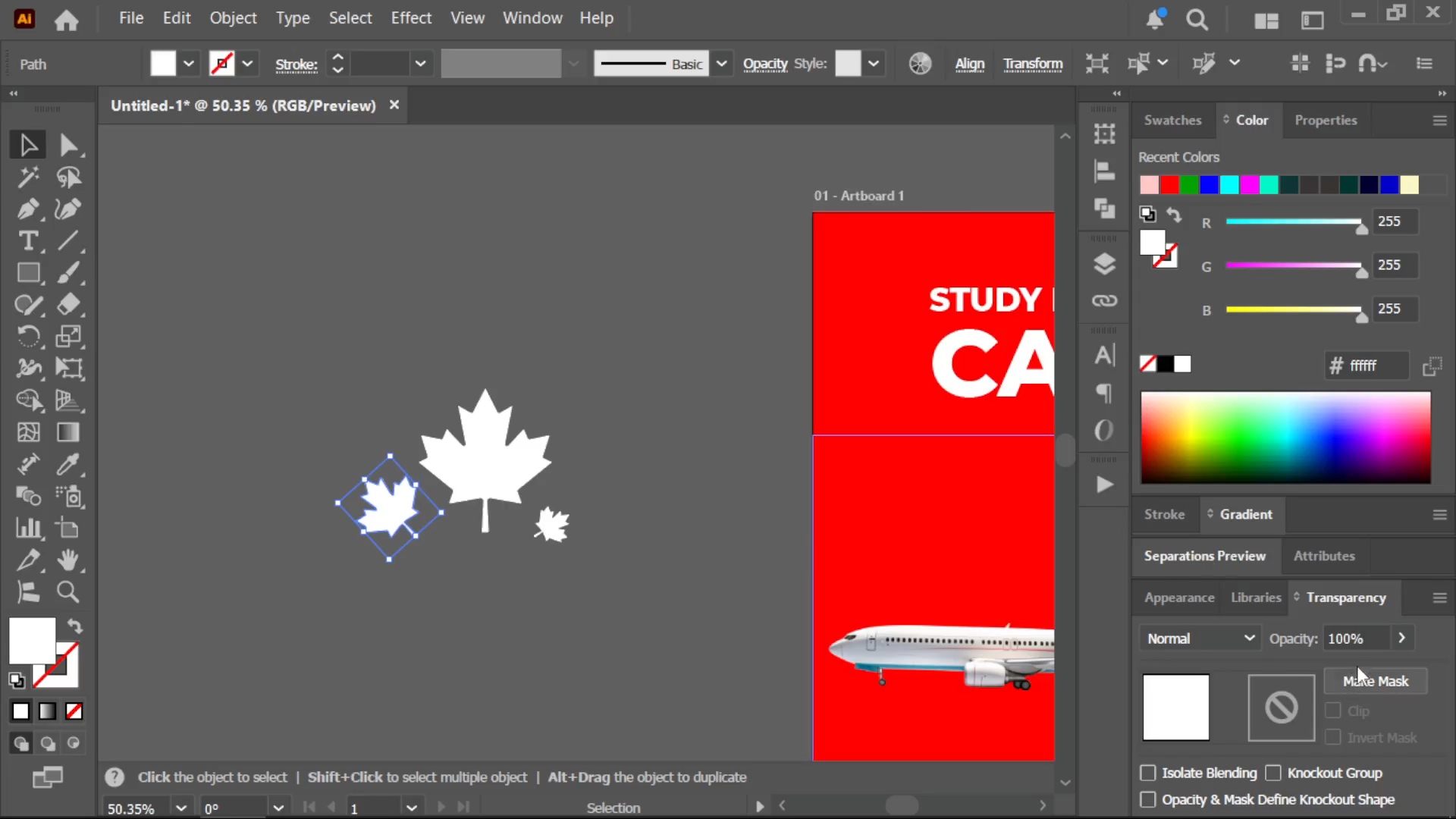
Task: Toggle Isolate Blending checkbox
Action: [1148, 773]
